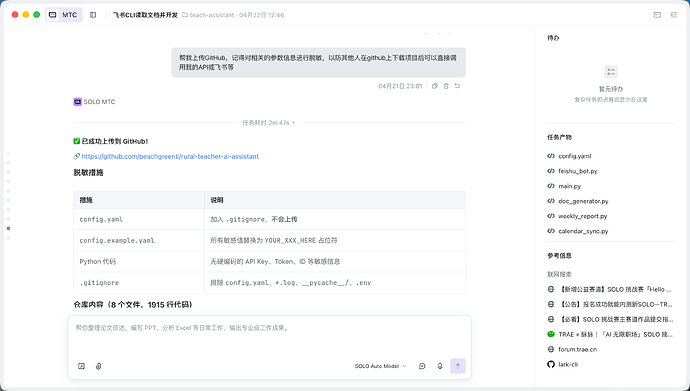Click the globe icon beside forum.trae.cn

pos(551,349)
